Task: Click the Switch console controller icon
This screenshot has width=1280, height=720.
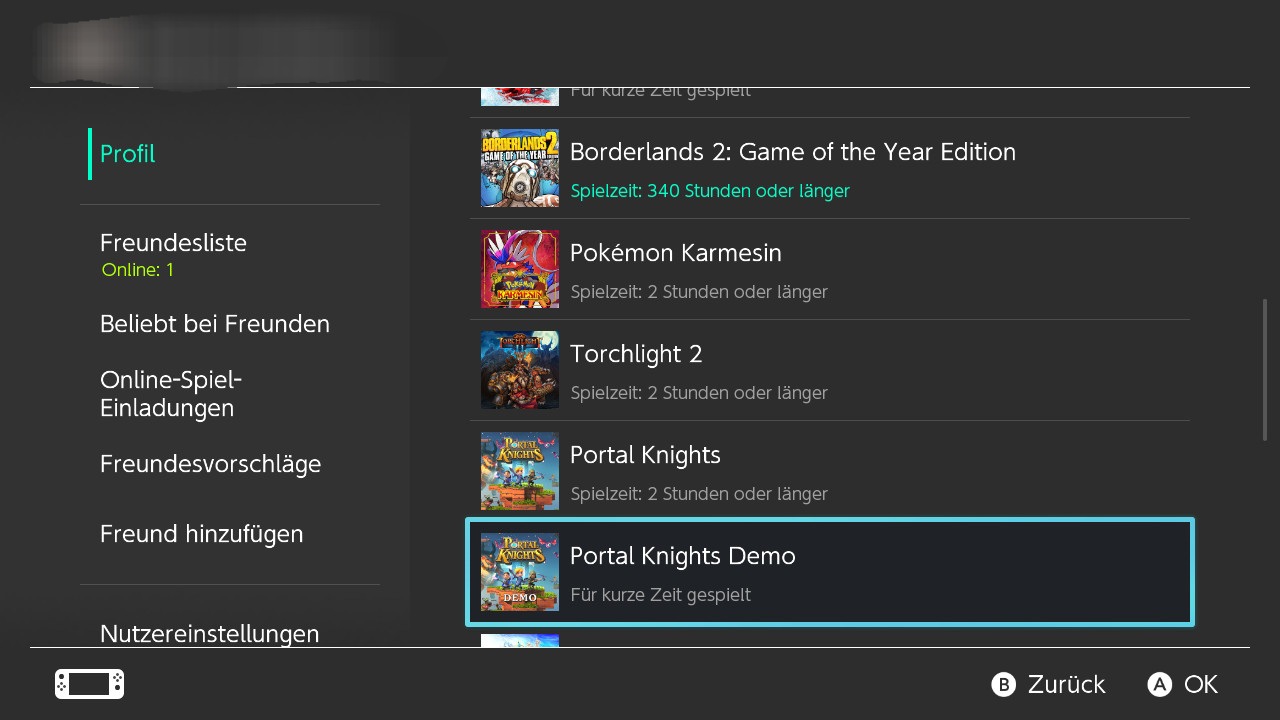Action: point(89,684)
